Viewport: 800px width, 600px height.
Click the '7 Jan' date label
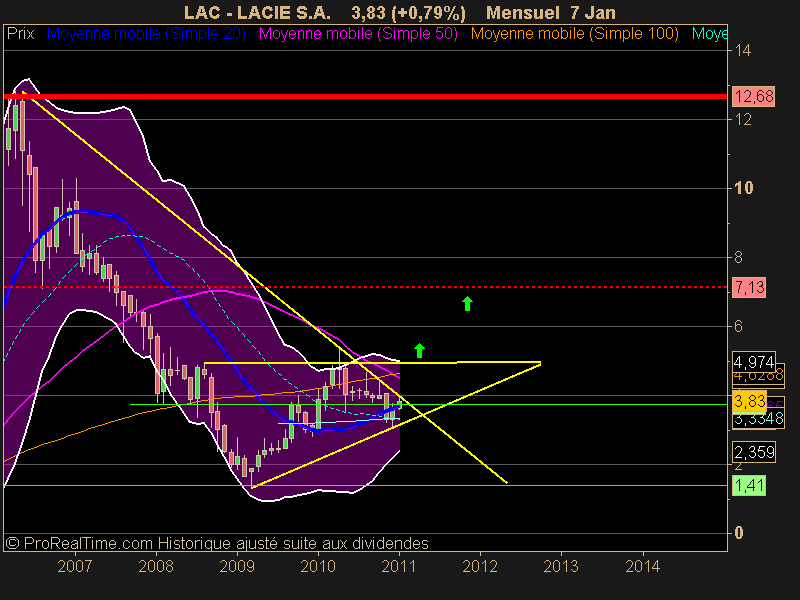coord(593,13)
